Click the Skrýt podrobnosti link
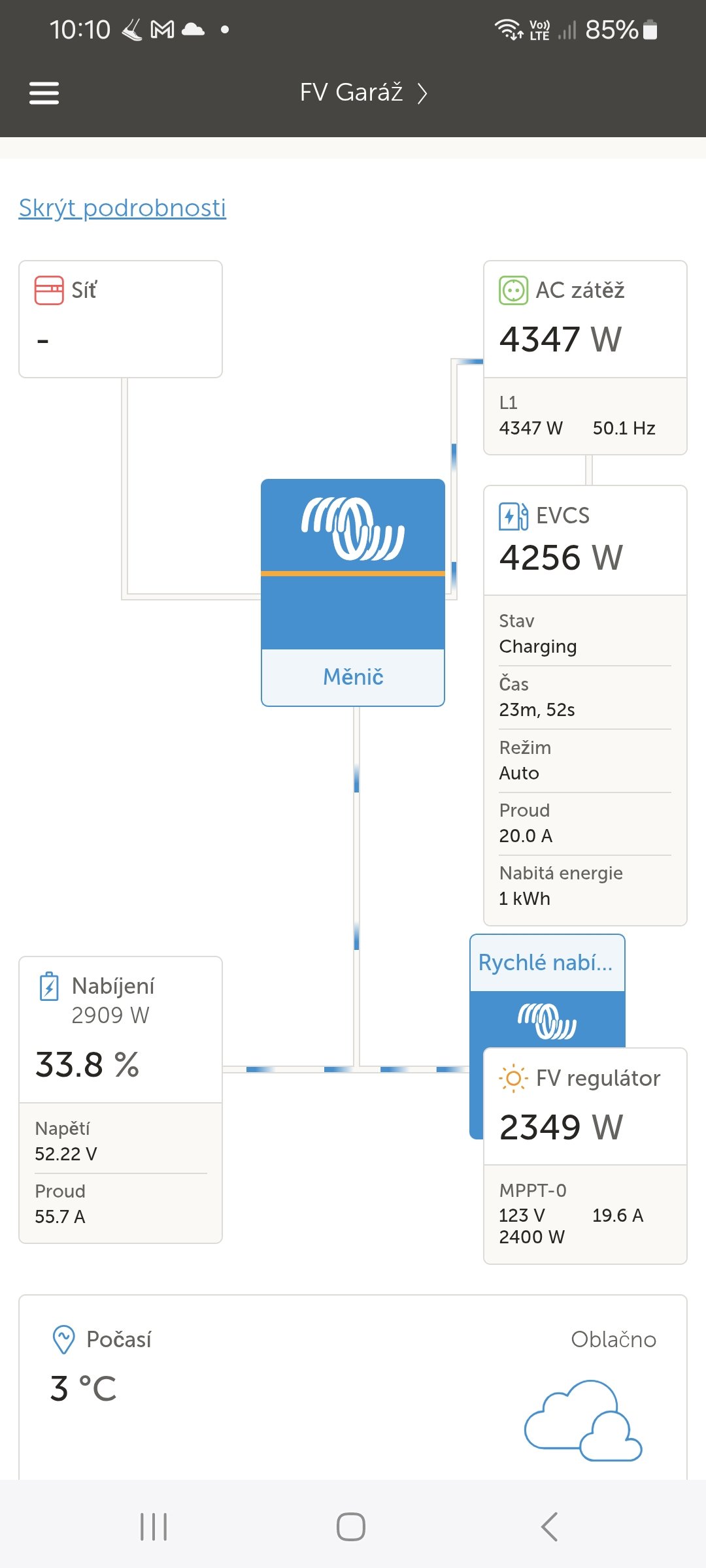 tap(122, 208)
